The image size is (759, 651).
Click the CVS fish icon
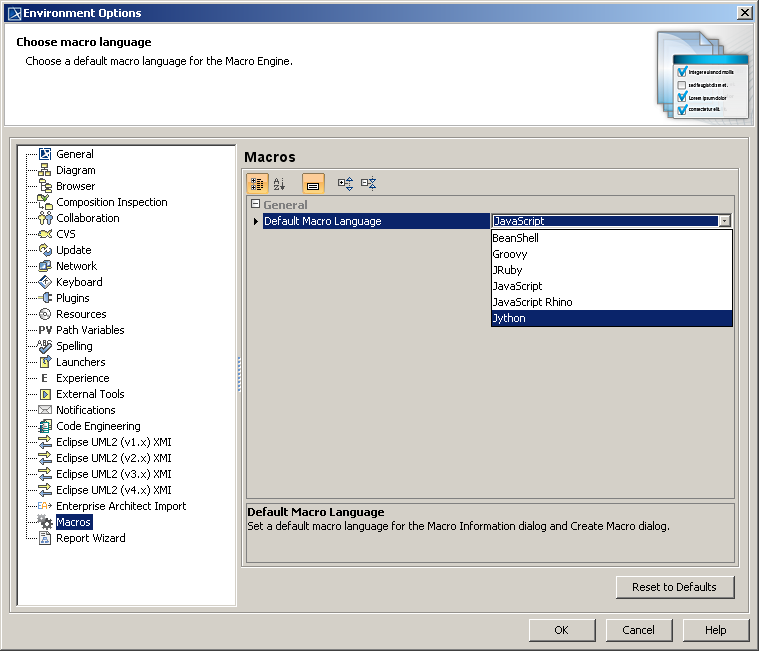click(45, 234)
